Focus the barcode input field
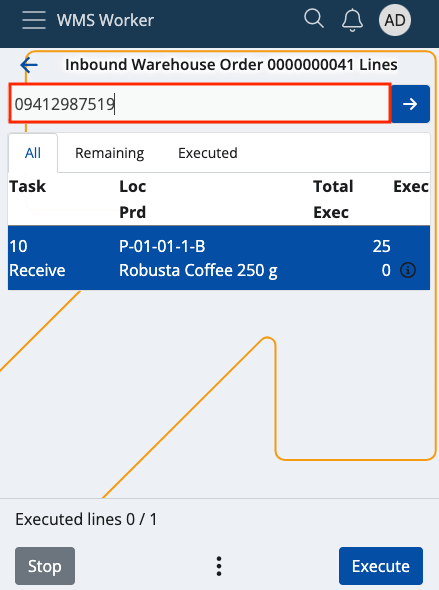The width and height of the screenshot is (439, 590). (x=200, y=103)
